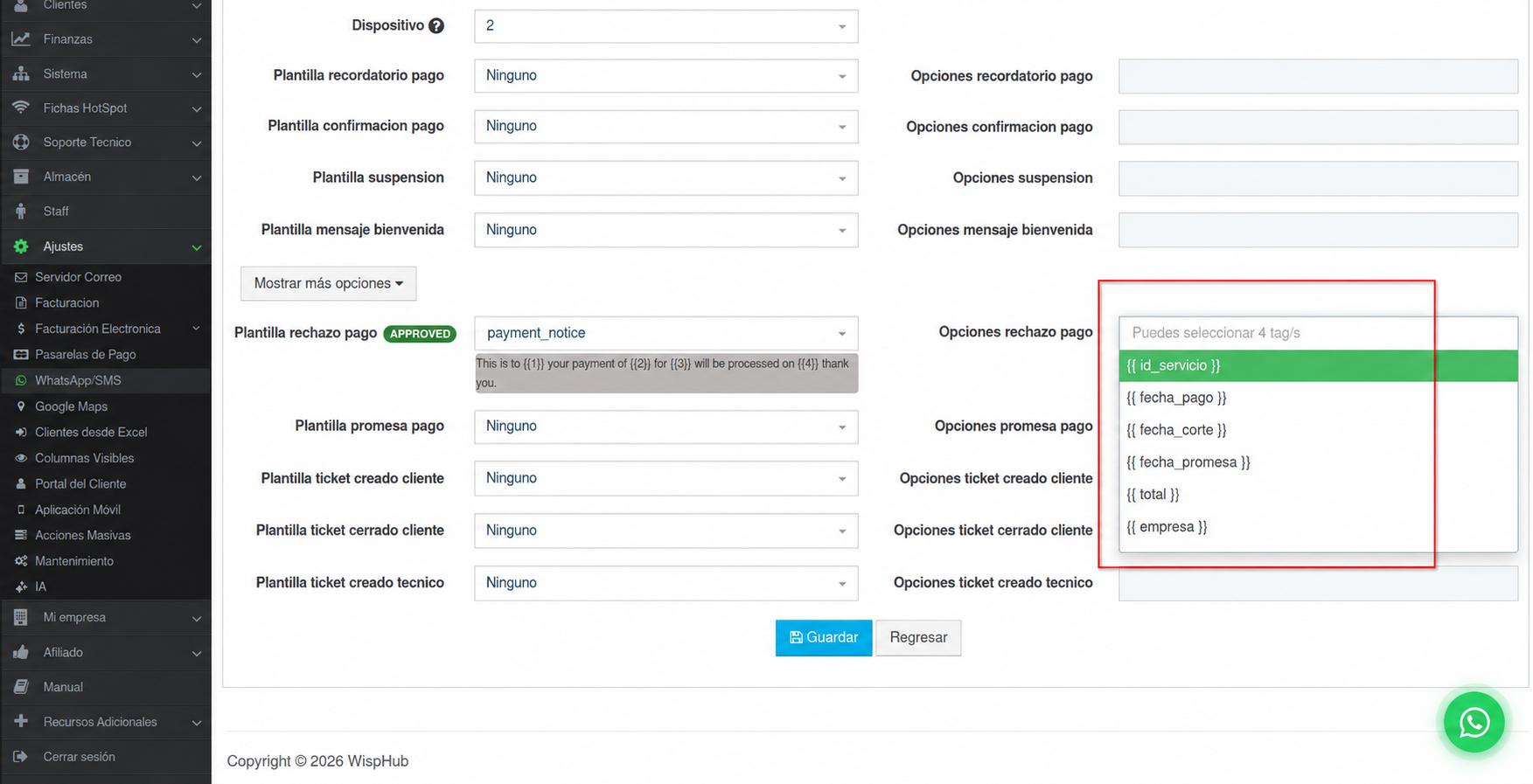Click the Servidor Correo envelope icon
The width and height of the screenshot is (1533, 784).
[21, 277]
